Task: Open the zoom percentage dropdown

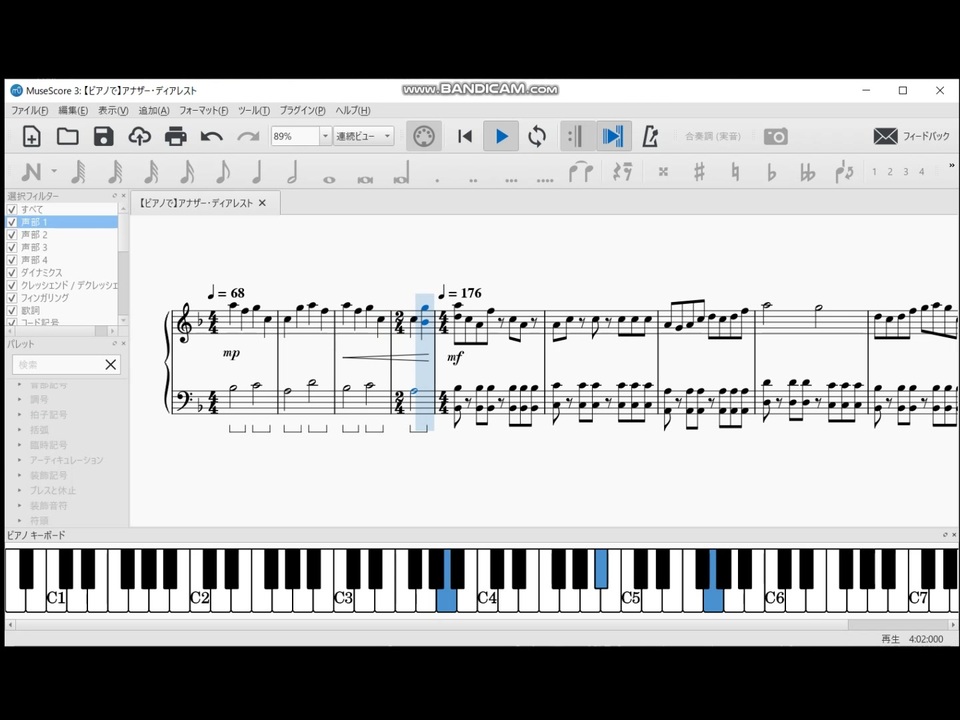Action: pos(325,135)
